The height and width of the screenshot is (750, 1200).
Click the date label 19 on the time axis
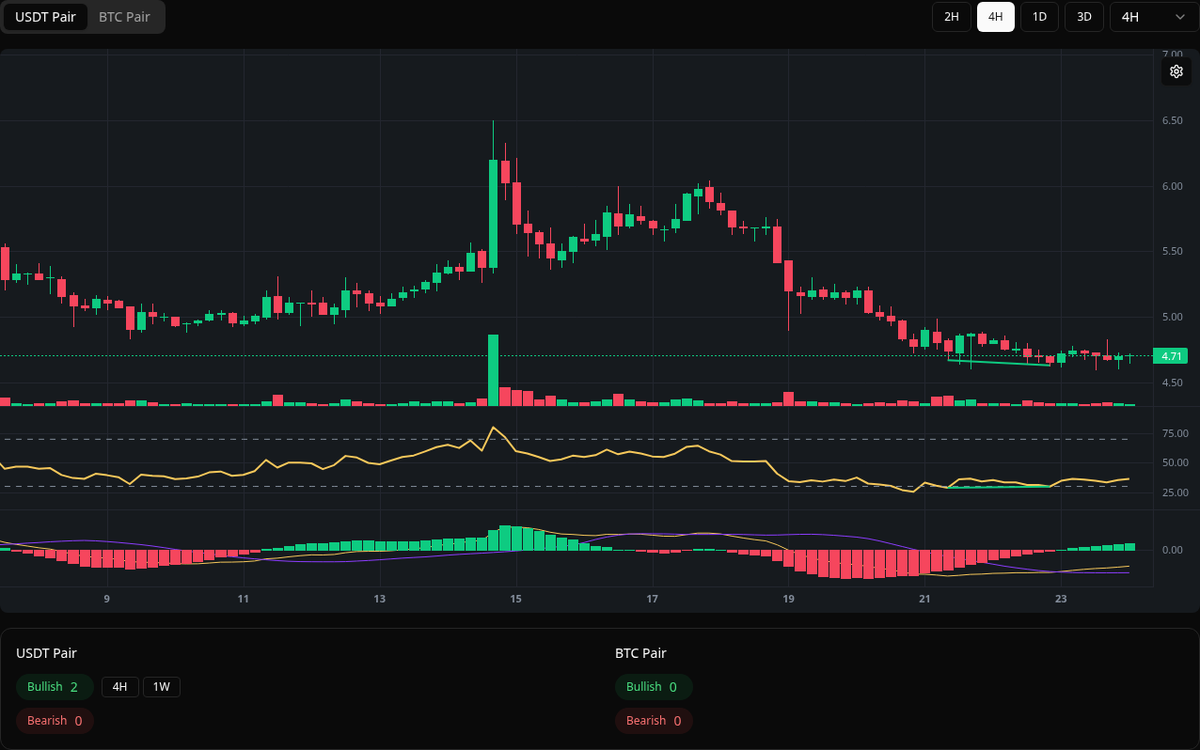[x=788, y=598]
